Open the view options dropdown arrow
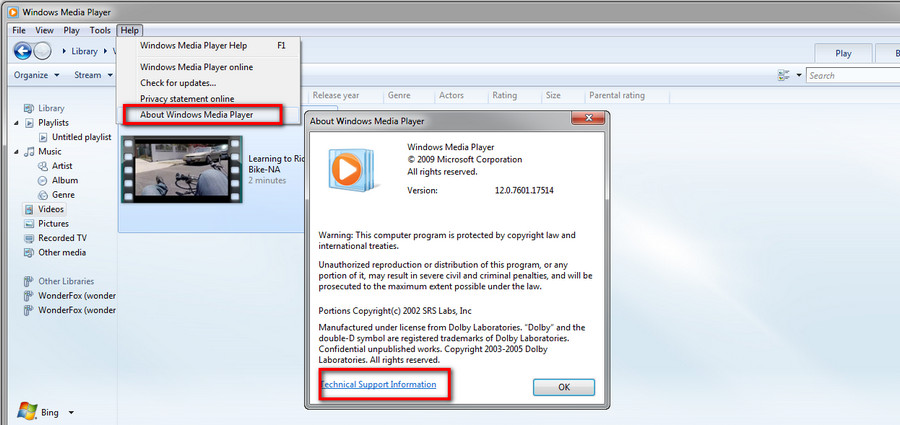 click(x=798, y=75)
